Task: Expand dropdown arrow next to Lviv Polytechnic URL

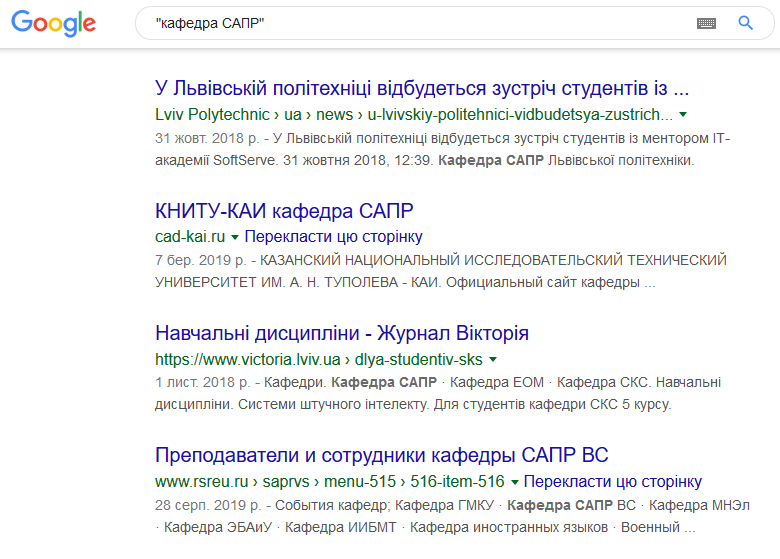Action: (683, 114)
